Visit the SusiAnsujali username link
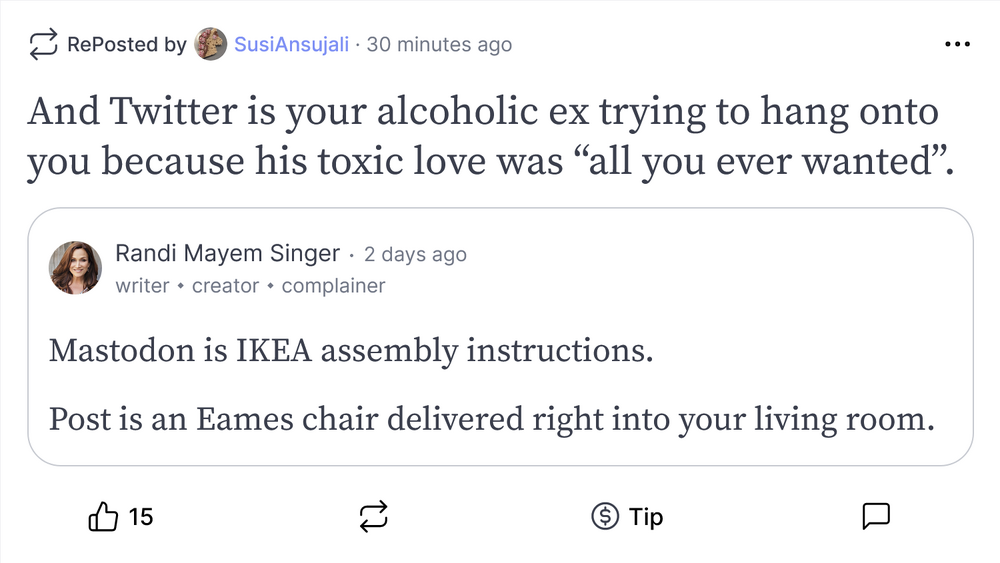1000x563 pixels. tap(292, 44)
